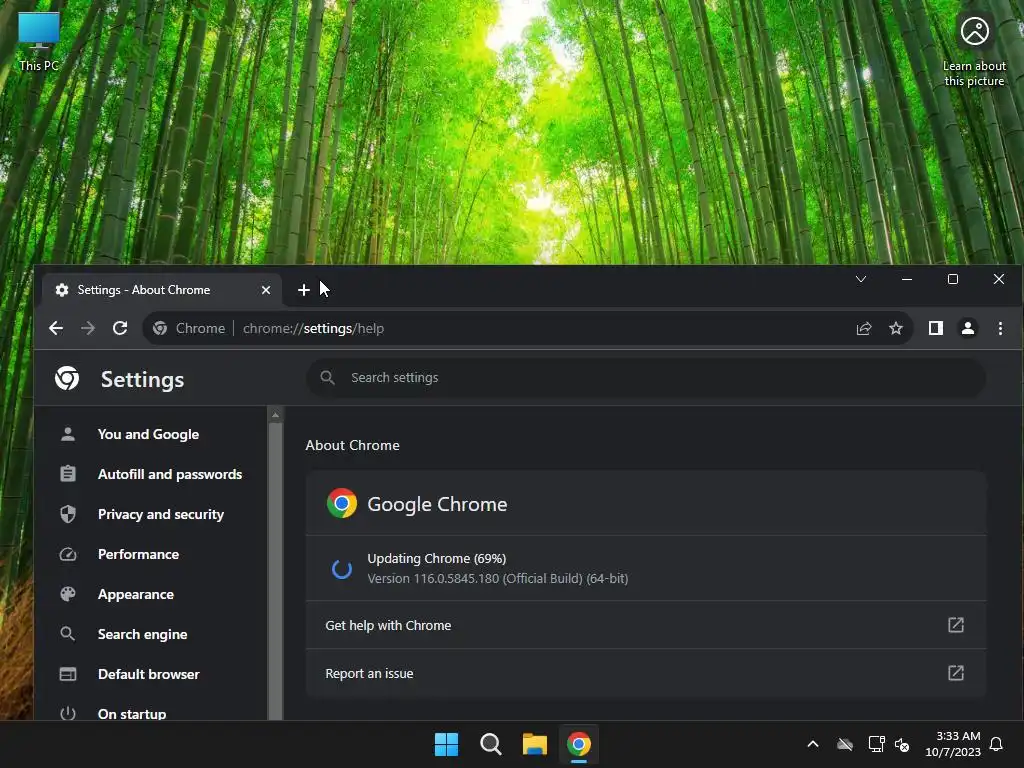
Task: Select This PC desktop icon
Action: [x=39, y=41]
